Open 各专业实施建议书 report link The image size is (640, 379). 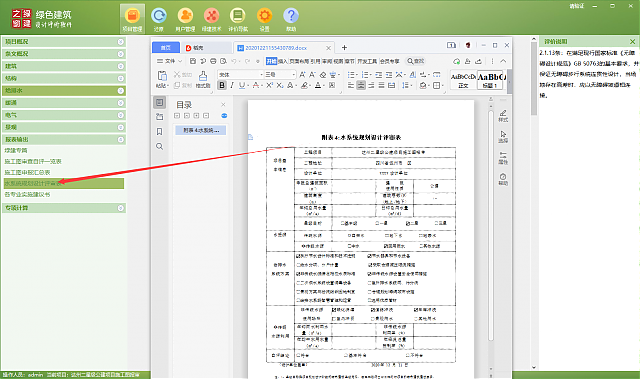(27, 195)
